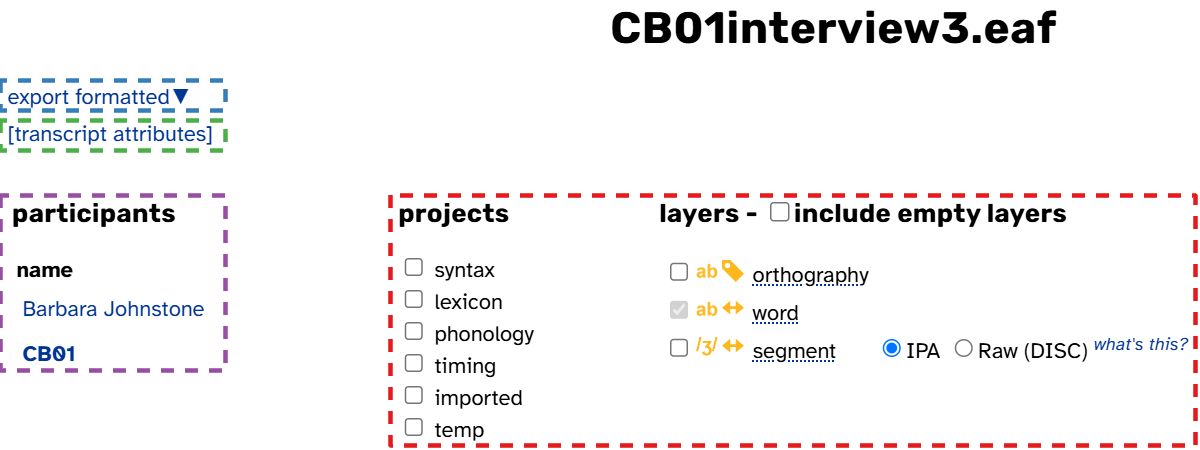The image size is (1200, 450).
Task: Open the transcript attributes link
Action: point(110,133)
